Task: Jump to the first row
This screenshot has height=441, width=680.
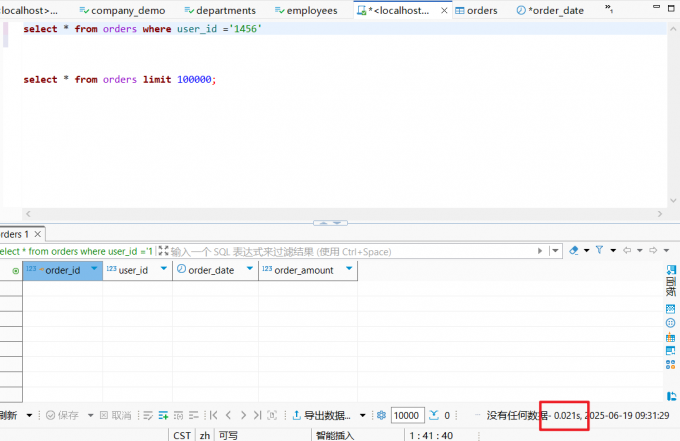Action: (x=213, y=415)
